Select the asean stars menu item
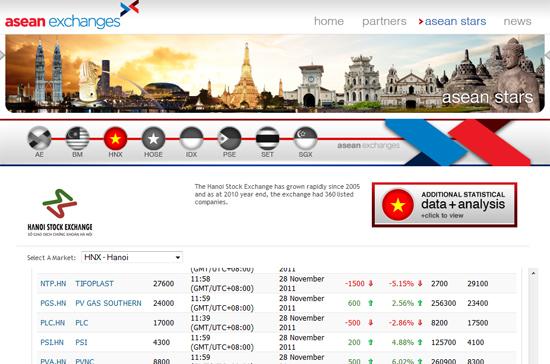 455,21
